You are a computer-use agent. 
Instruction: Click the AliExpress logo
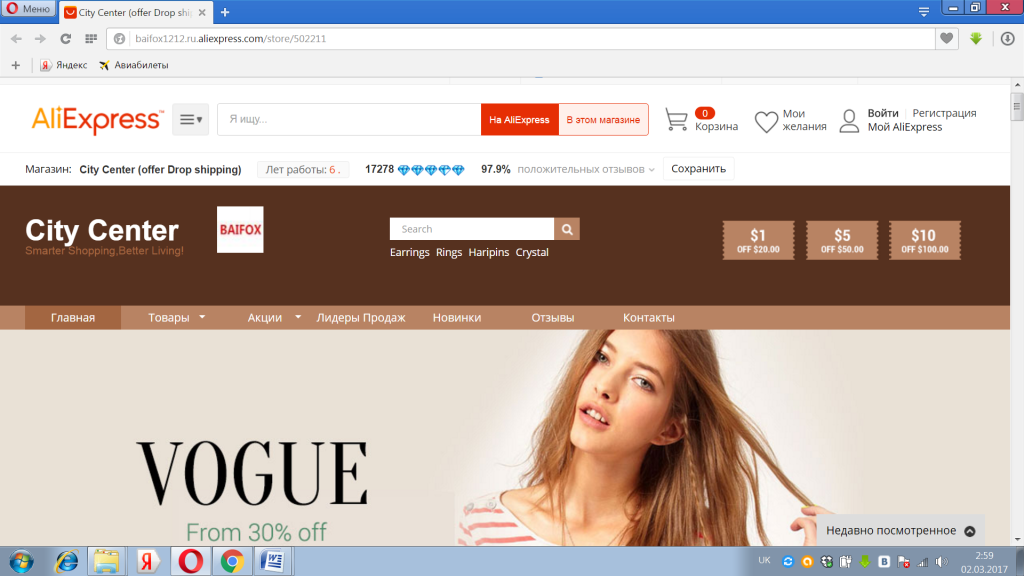coord(97,120)
